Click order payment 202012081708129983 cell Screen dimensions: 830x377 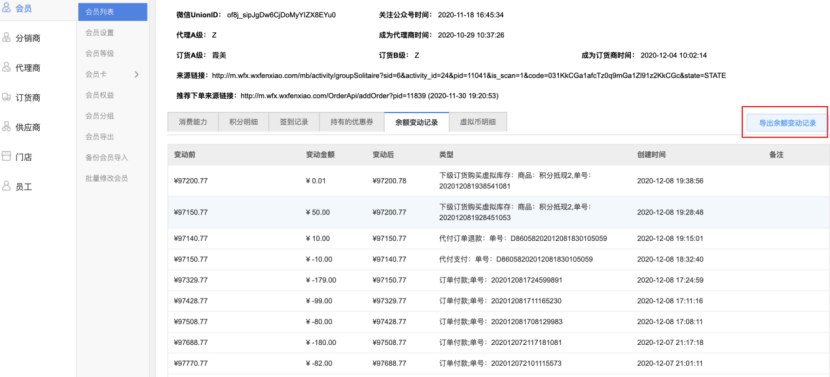coord(501,322)
